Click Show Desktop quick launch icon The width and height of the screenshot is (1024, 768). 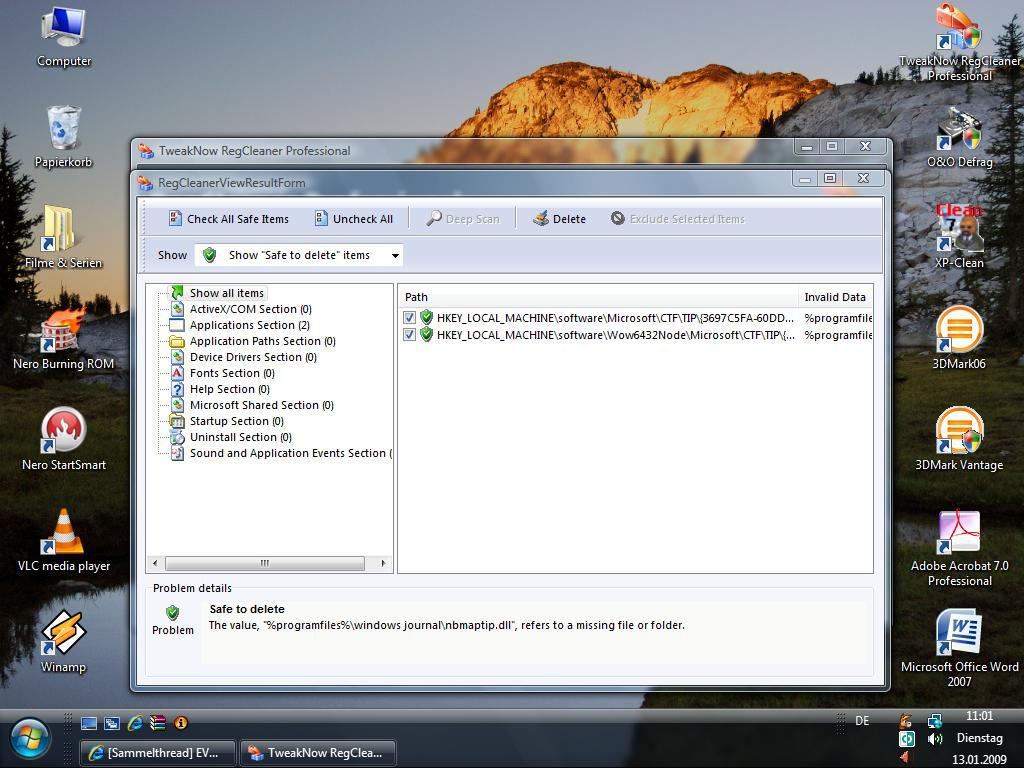(89, 723)
